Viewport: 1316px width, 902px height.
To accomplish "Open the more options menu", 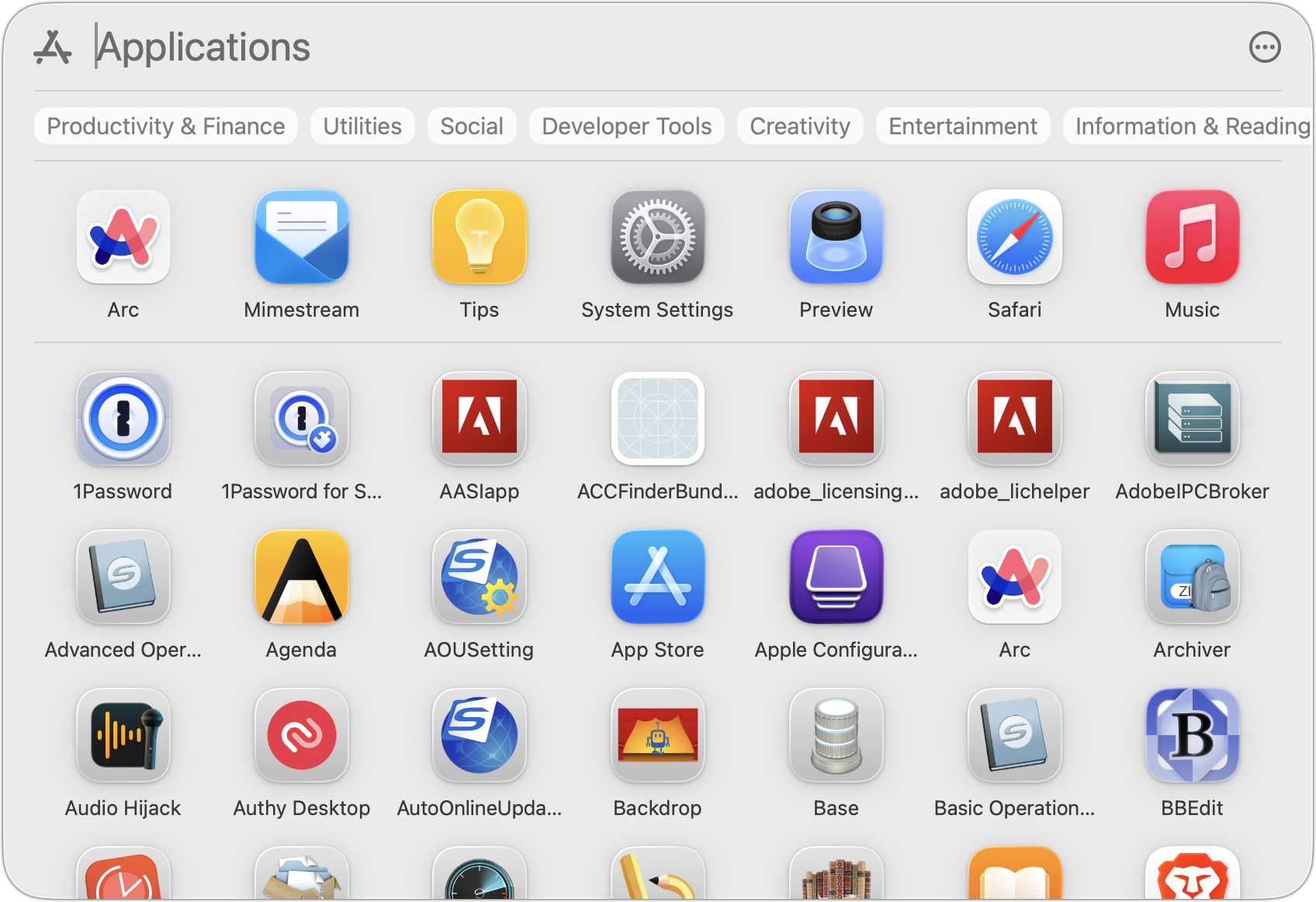I will [1265, 47].
